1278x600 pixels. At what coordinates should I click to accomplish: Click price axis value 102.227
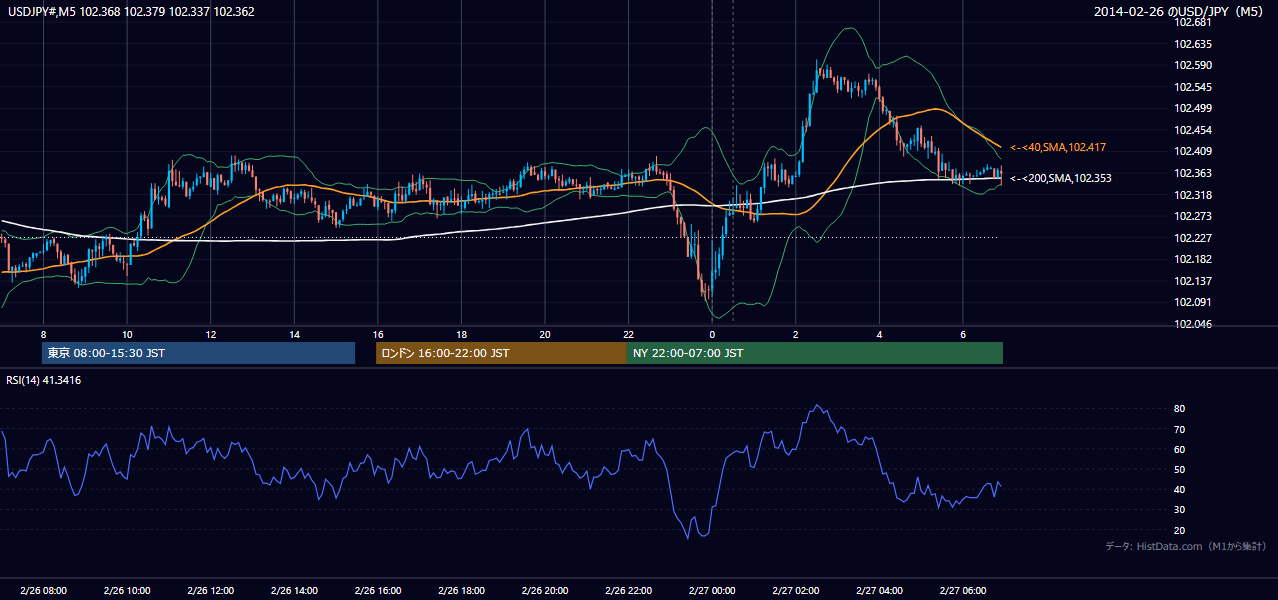1192,238
